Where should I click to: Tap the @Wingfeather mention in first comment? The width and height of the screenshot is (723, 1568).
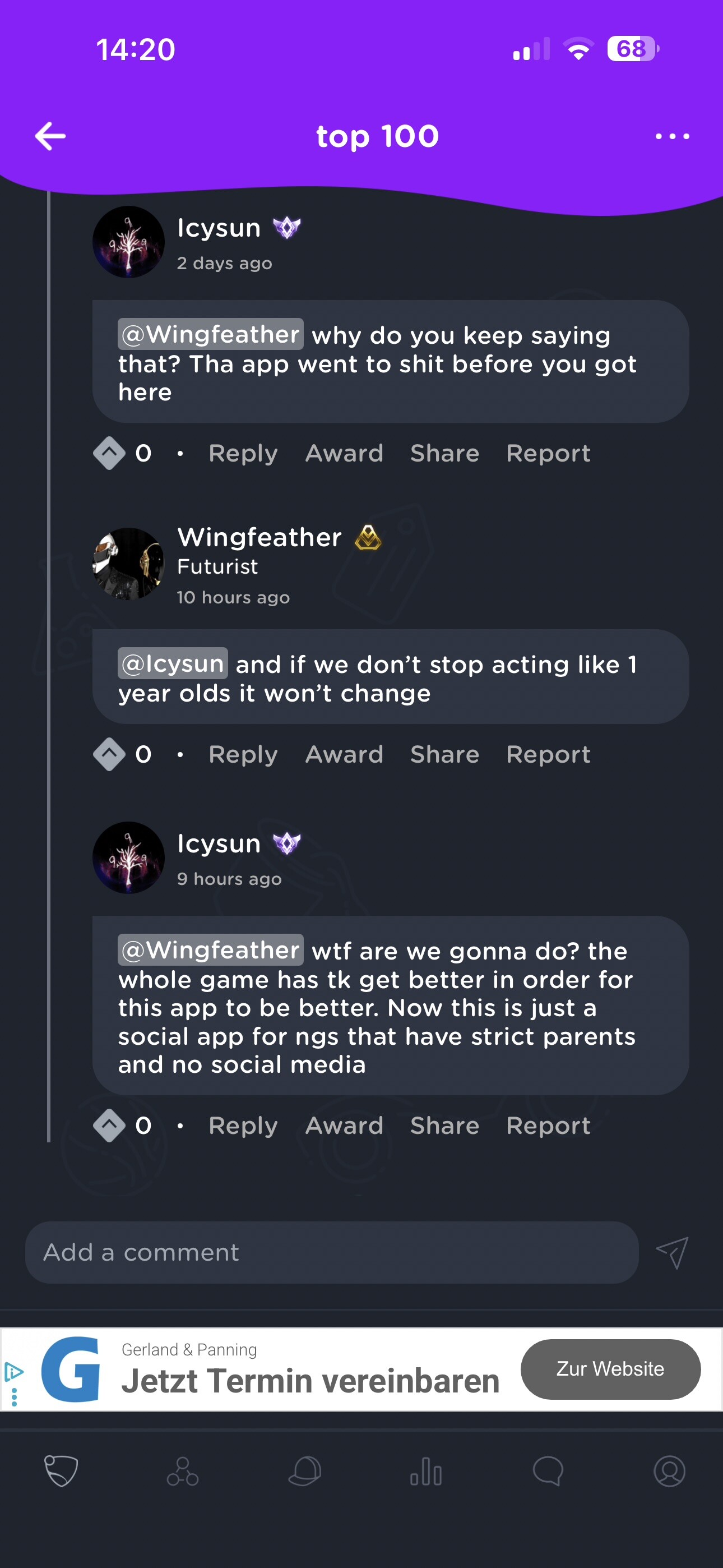point(211,334)
